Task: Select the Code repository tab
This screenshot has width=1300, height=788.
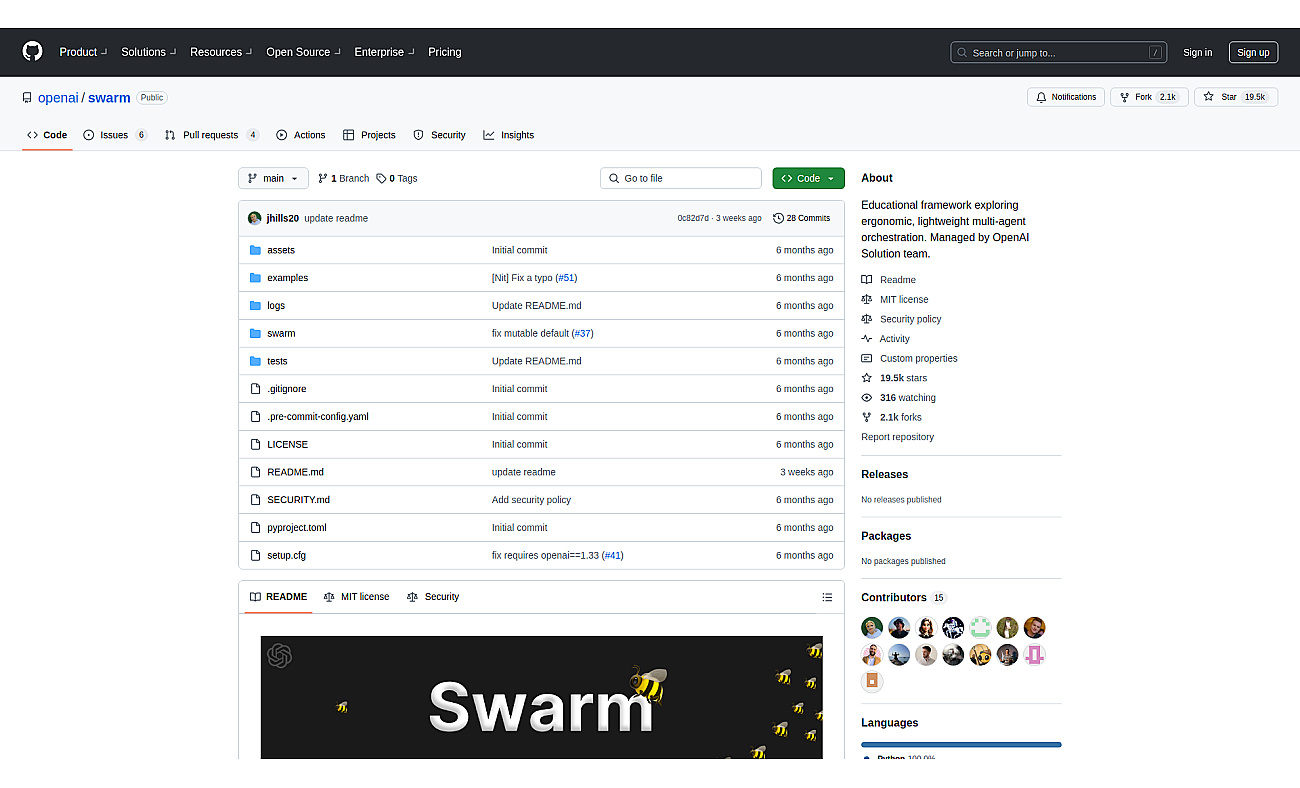Action: [x=47, y=135]
